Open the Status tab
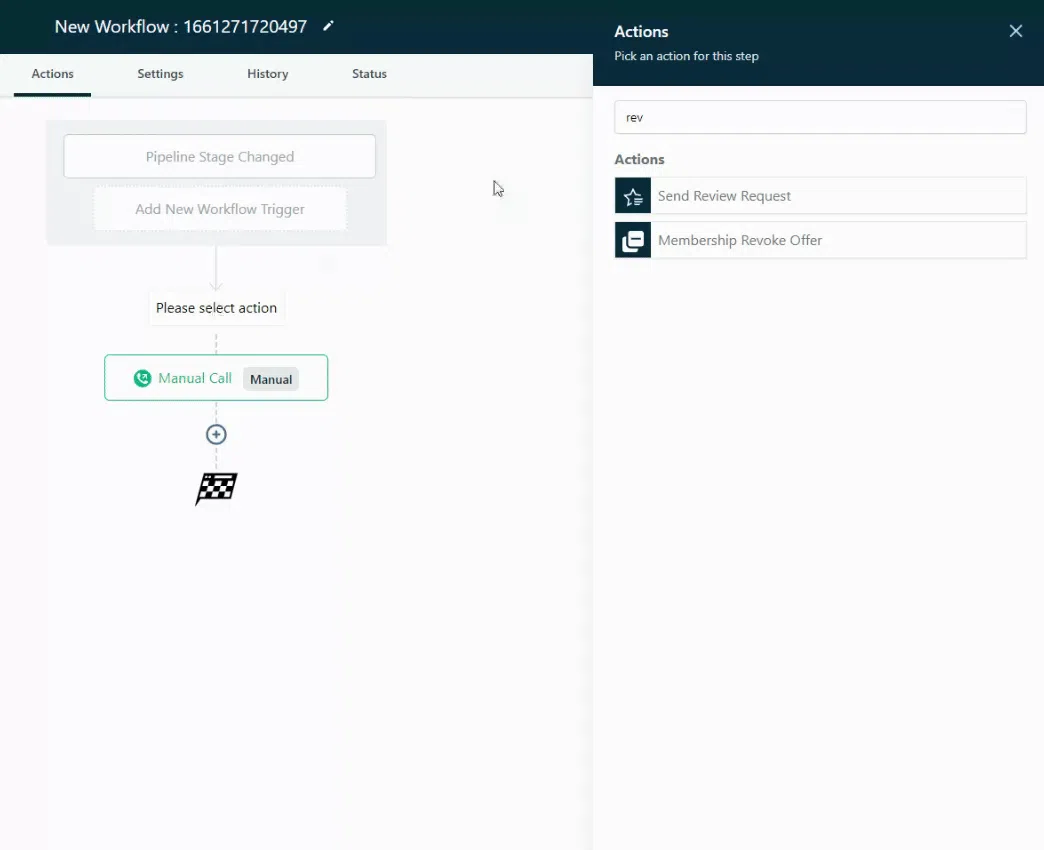The image size is (1044, 850). pos(370,74)
